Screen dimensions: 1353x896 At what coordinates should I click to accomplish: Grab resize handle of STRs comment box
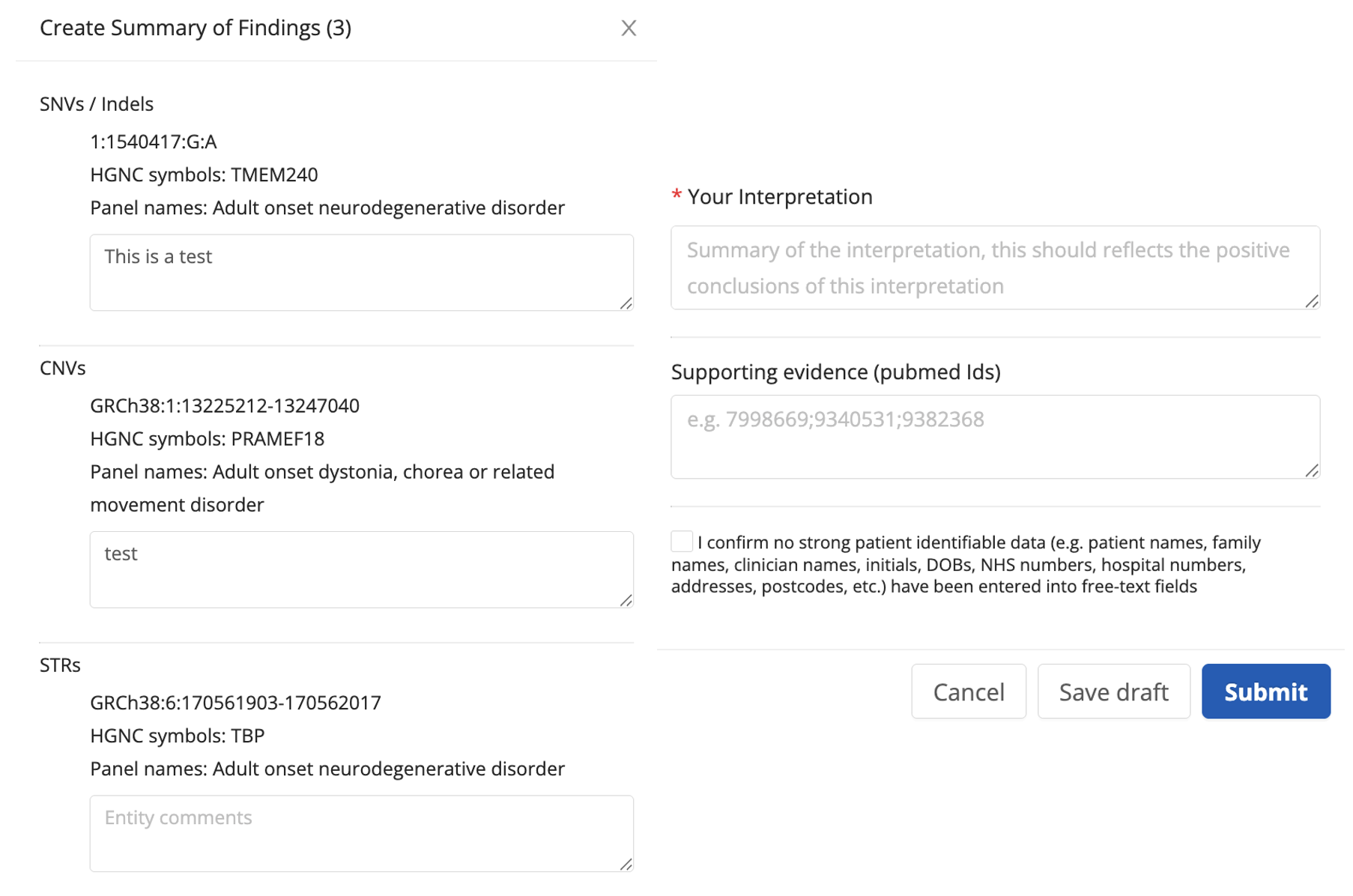(x=626, y=865)
